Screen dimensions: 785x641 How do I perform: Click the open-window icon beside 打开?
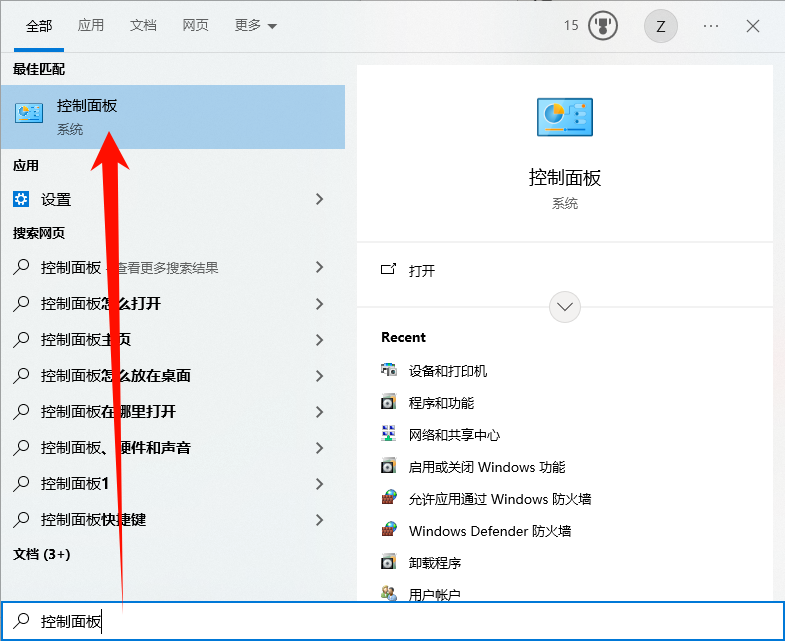pos(388,270)
